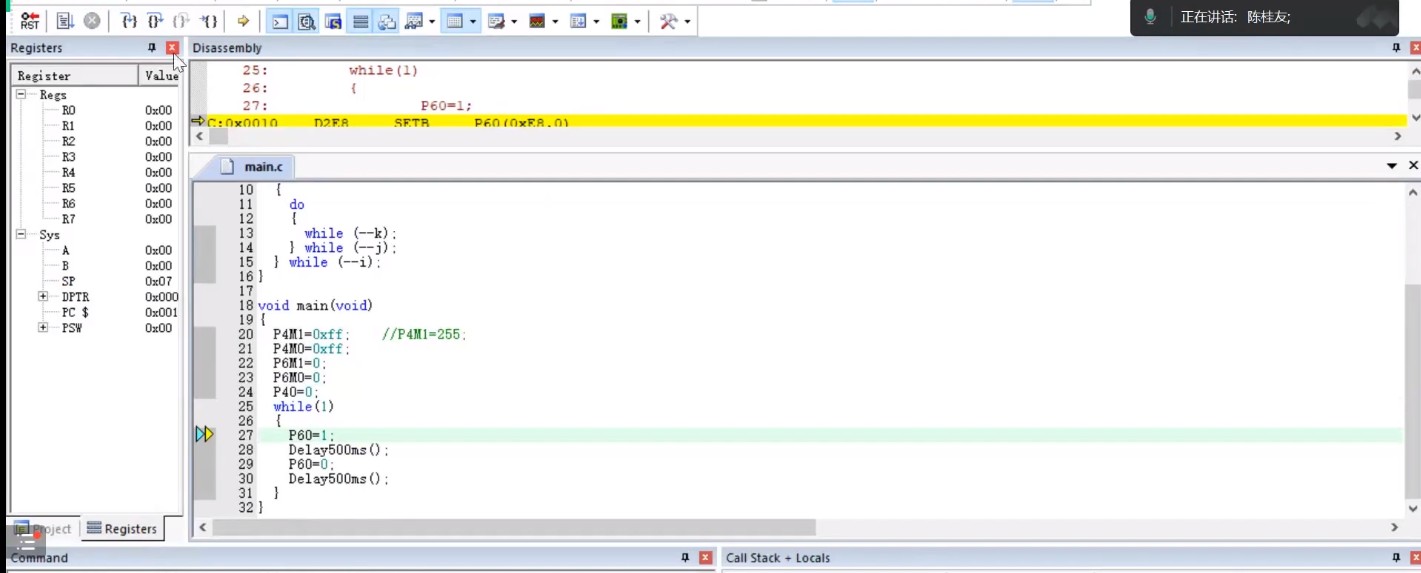Image resolution: width=1421 pixels, height=573 pixels.
Task: Expand the Trace windows dropdown arrow
Action: [596, 21]
